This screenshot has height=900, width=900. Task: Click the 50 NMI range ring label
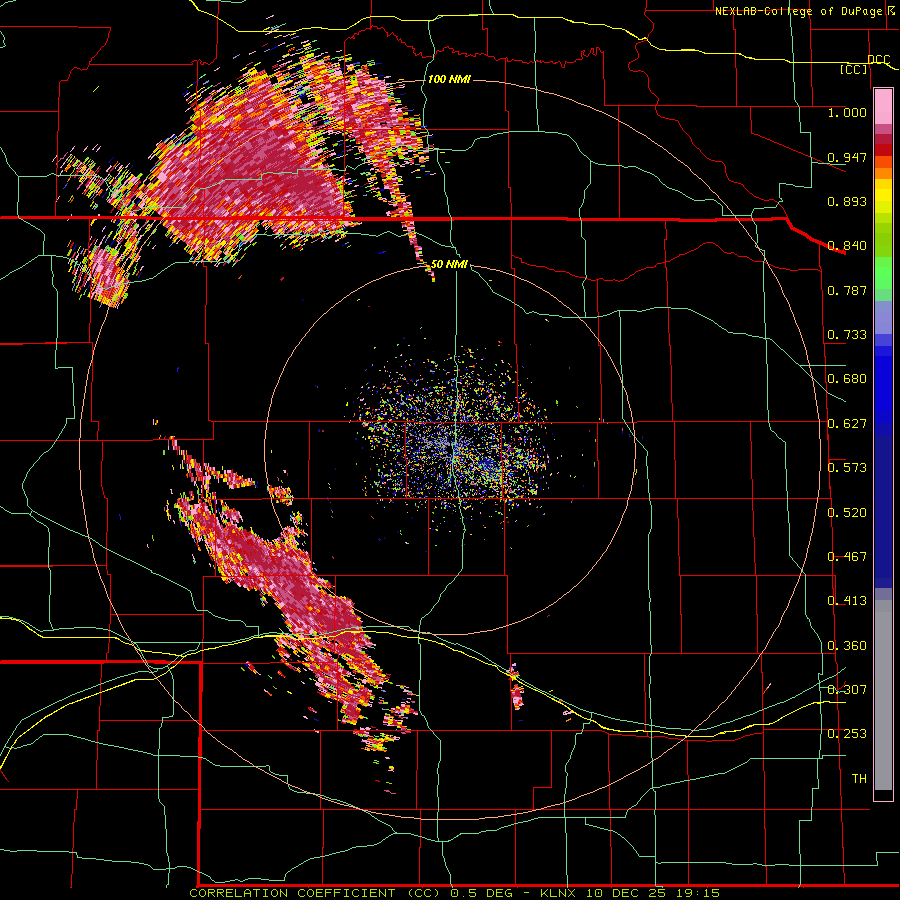[x=449, y=264]
